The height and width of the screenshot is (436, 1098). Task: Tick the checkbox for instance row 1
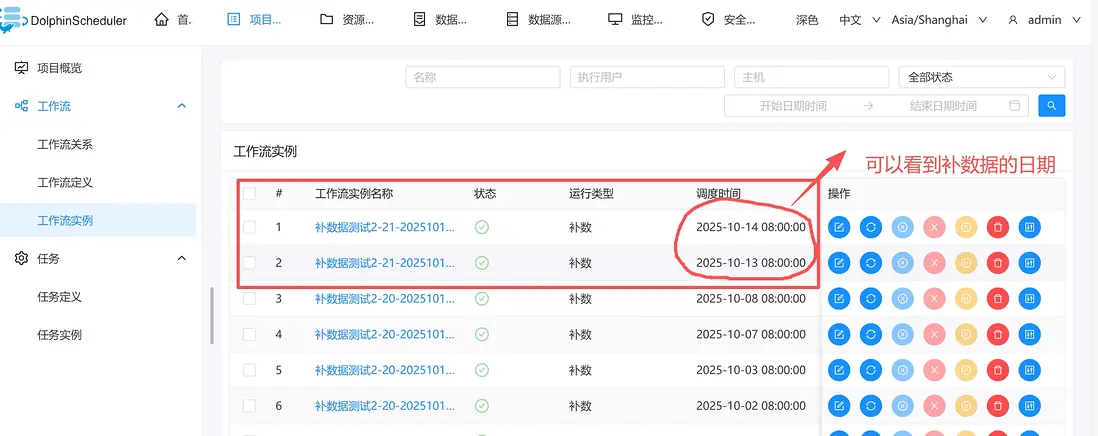pyautogui.click(x=249, y=227)
